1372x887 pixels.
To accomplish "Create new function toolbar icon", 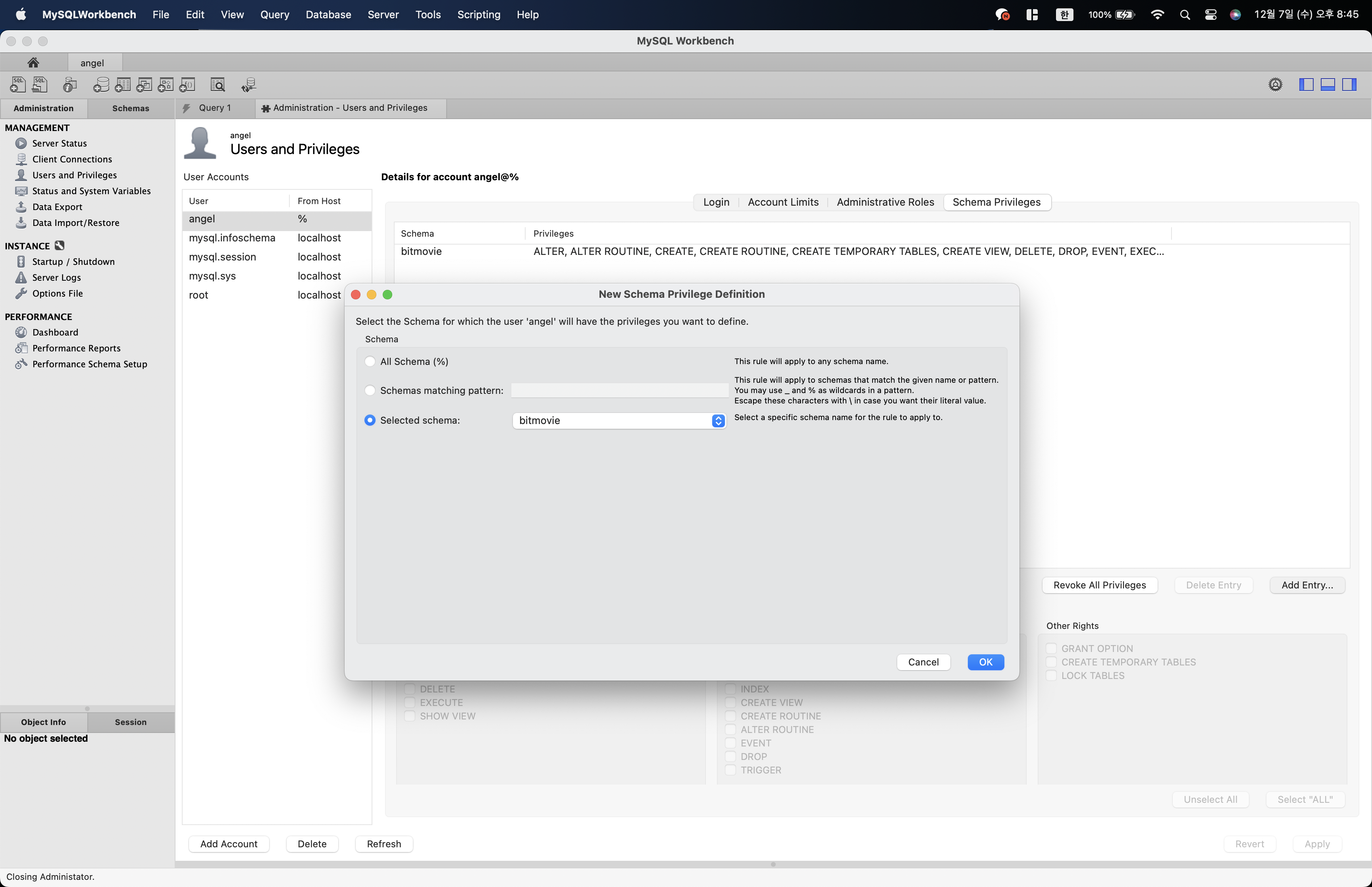I will point(188,85).
